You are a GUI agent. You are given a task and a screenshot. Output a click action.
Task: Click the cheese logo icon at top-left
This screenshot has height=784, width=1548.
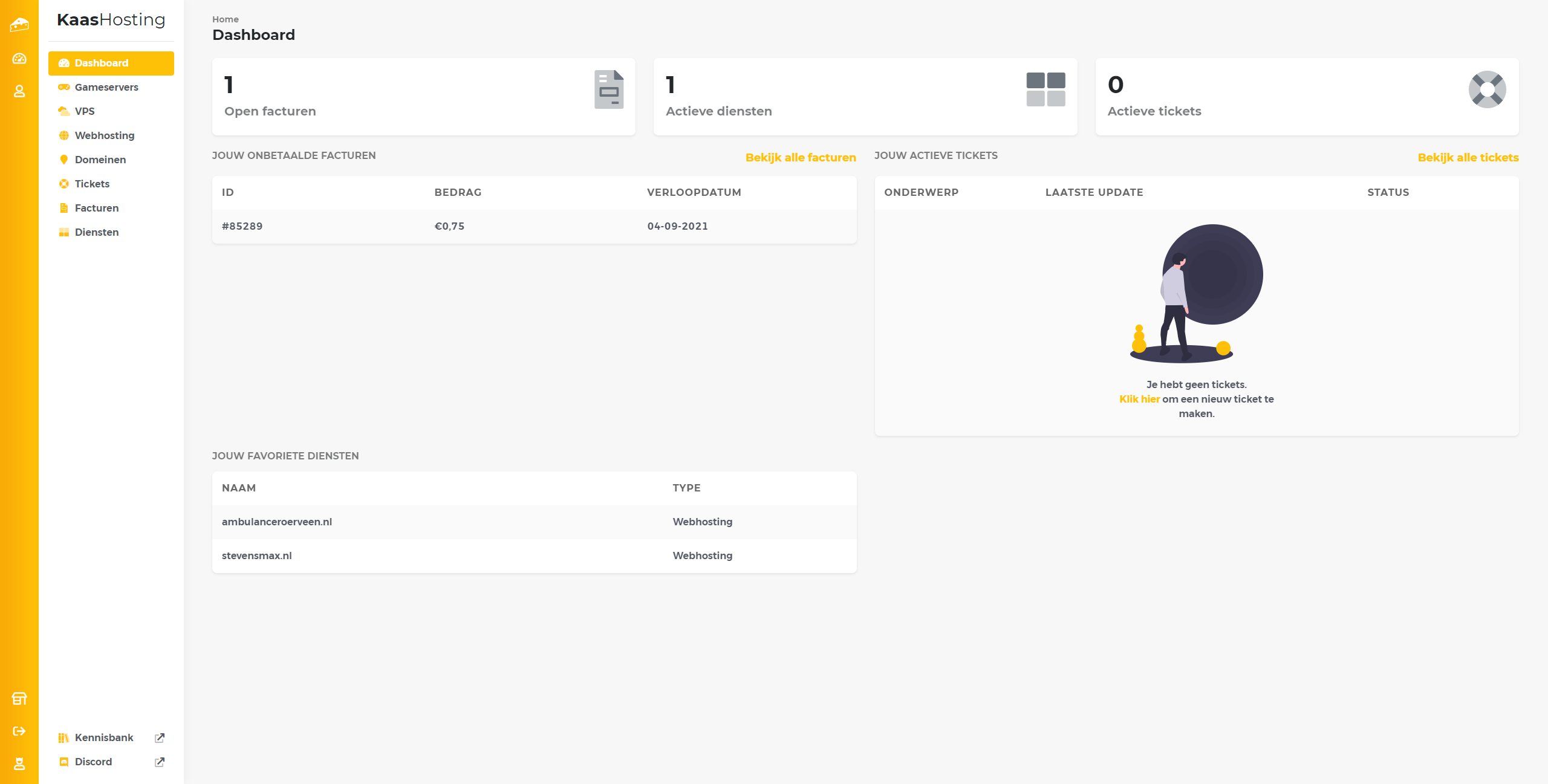click(x=19, y=25)
